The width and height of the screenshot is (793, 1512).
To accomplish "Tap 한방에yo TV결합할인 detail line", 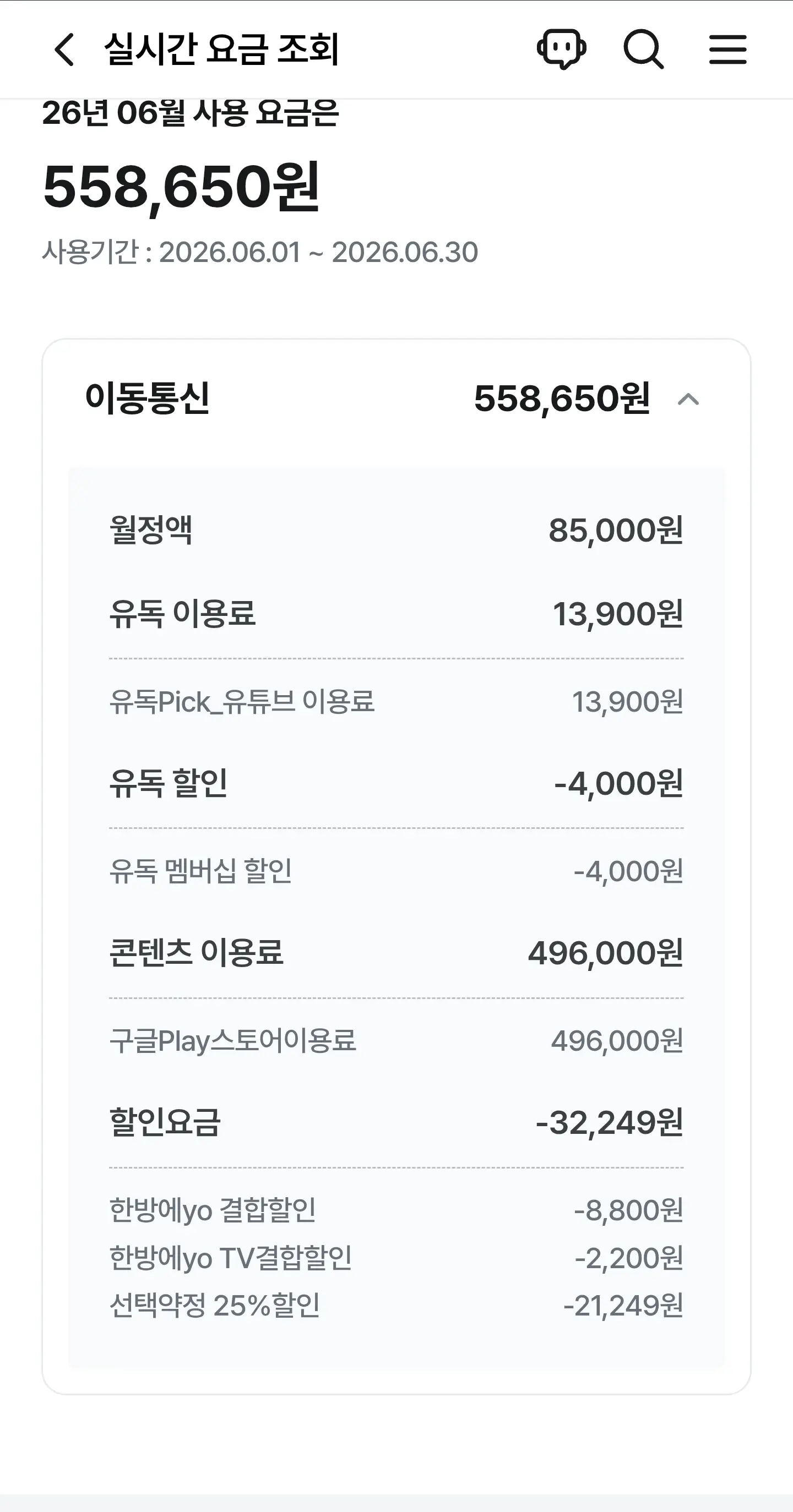I will [x=397, y=1258].
